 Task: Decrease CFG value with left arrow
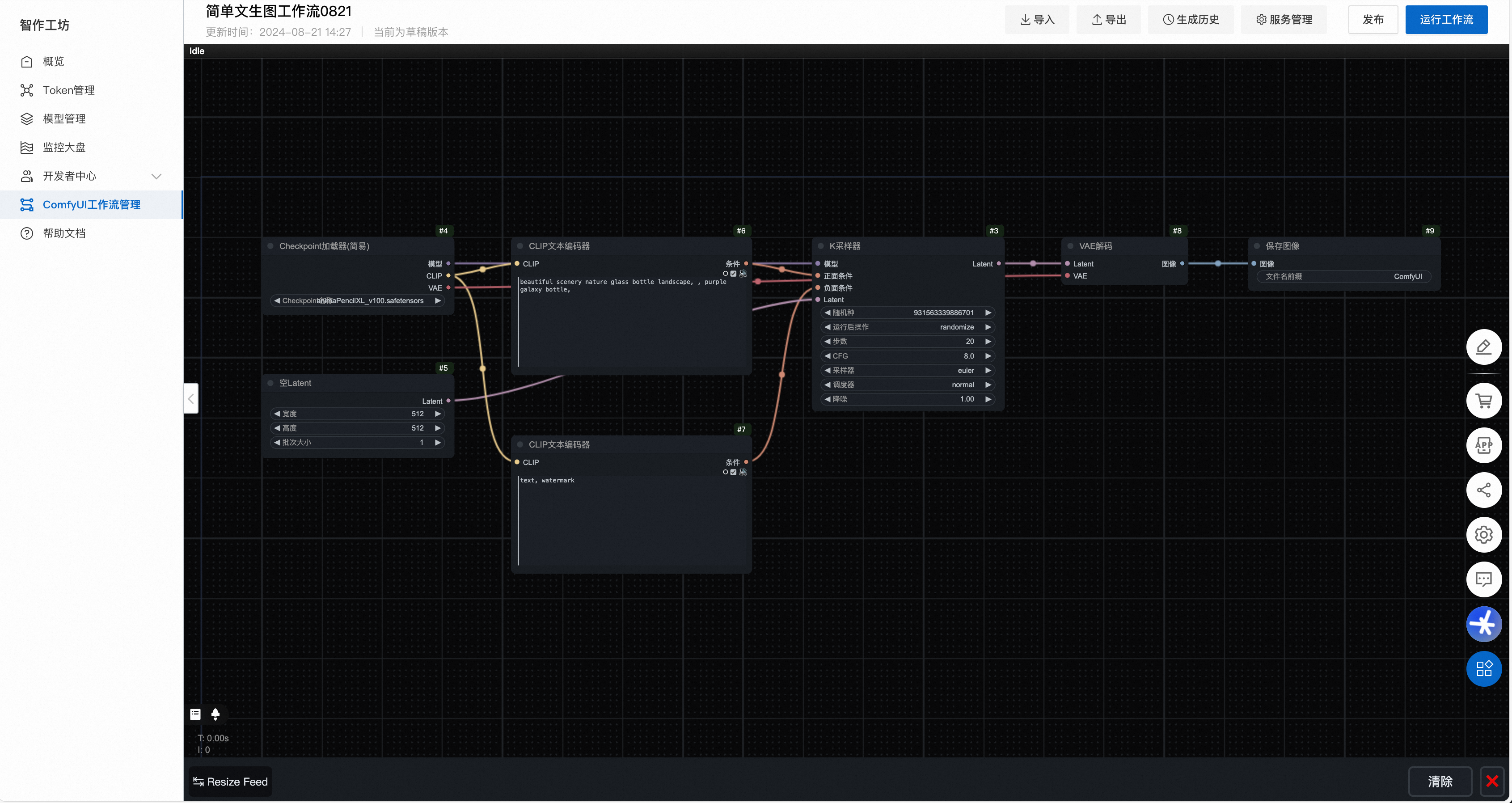point(827,356)
